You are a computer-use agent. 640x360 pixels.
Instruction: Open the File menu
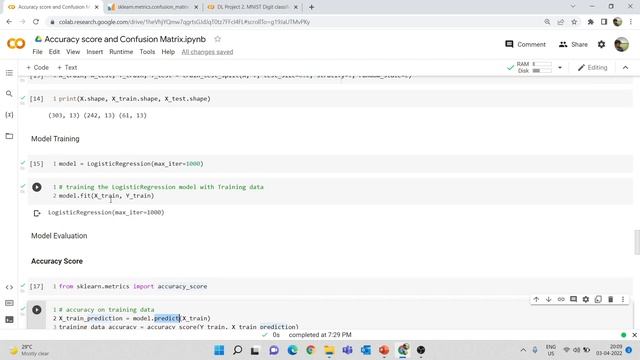tap(38, 52)
